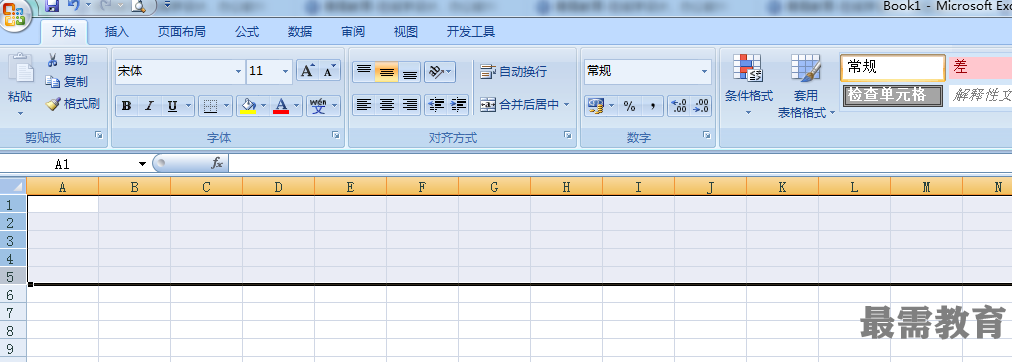
Task: Expand the 字体 font dialog launcher
Action: point(336,135)
